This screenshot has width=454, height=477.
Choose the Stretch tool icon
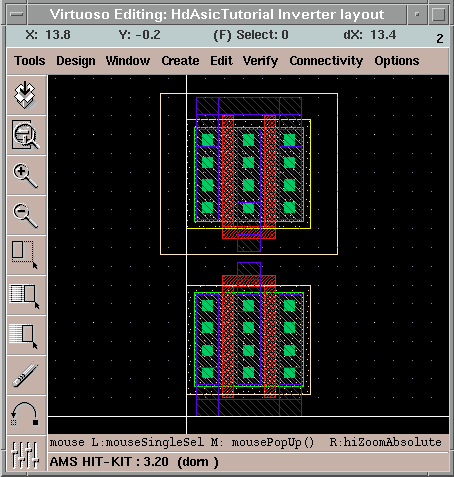26,256
